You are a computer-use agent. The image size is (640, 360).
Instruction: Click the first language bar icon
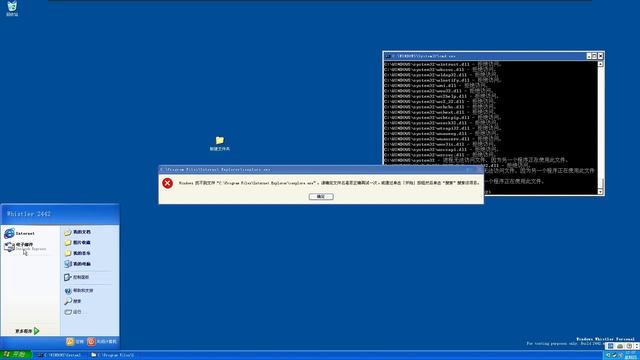point(611,346)
